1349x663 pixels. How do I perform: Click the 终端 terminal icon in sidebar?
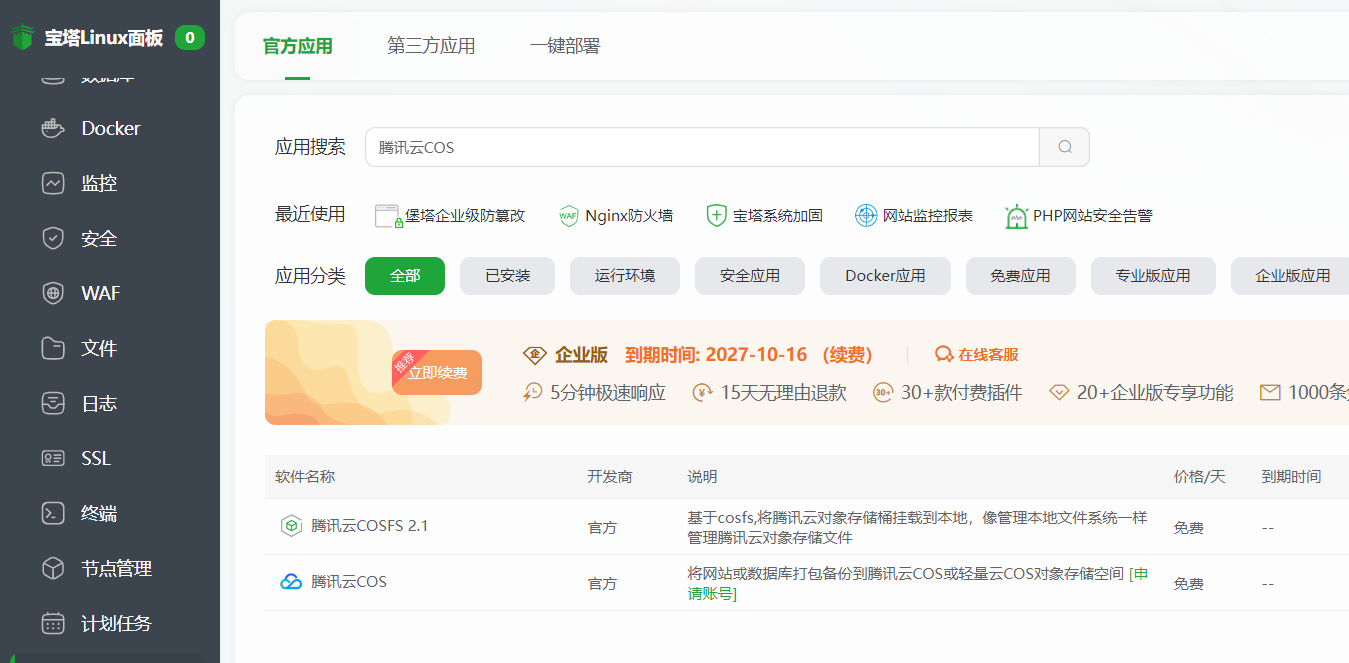tap(53, 513)
